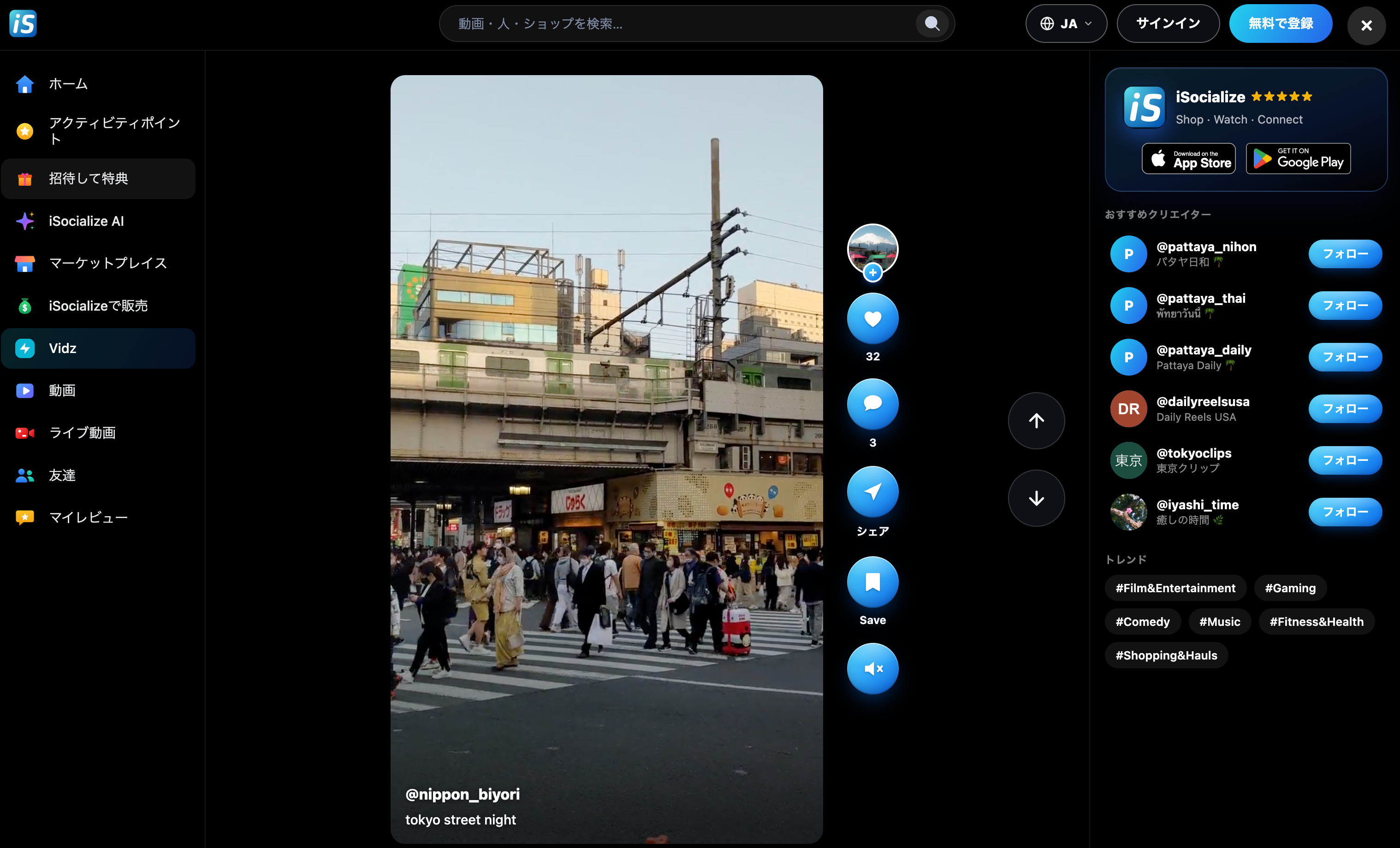Open iSocializeで販売 in sidebar

98,306
